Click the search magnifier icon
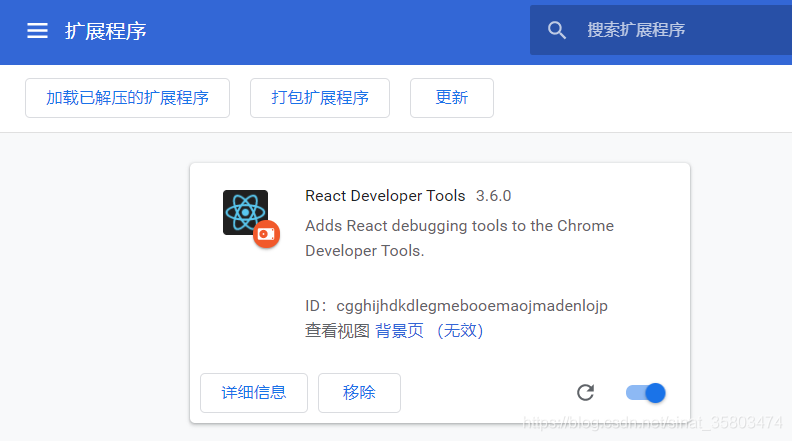The width and height of the screenshot is (792, 441). (557, 30)
